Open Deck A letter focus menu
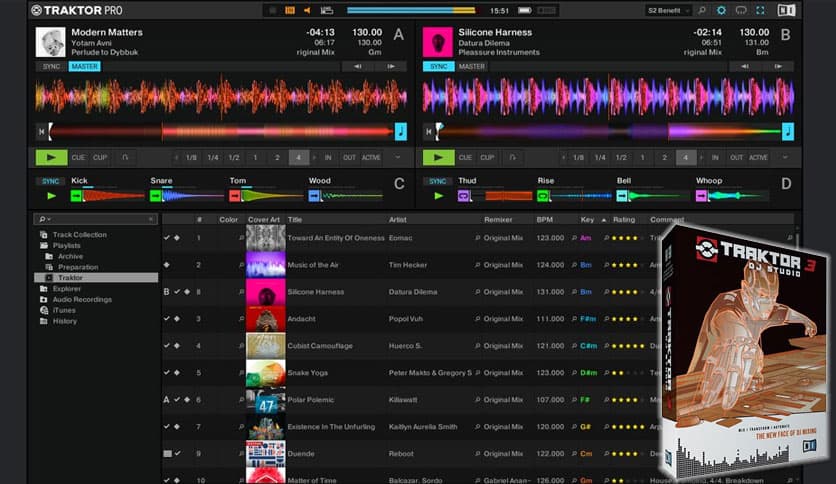The width and height of the screenshot is (836, 484). 399,35
